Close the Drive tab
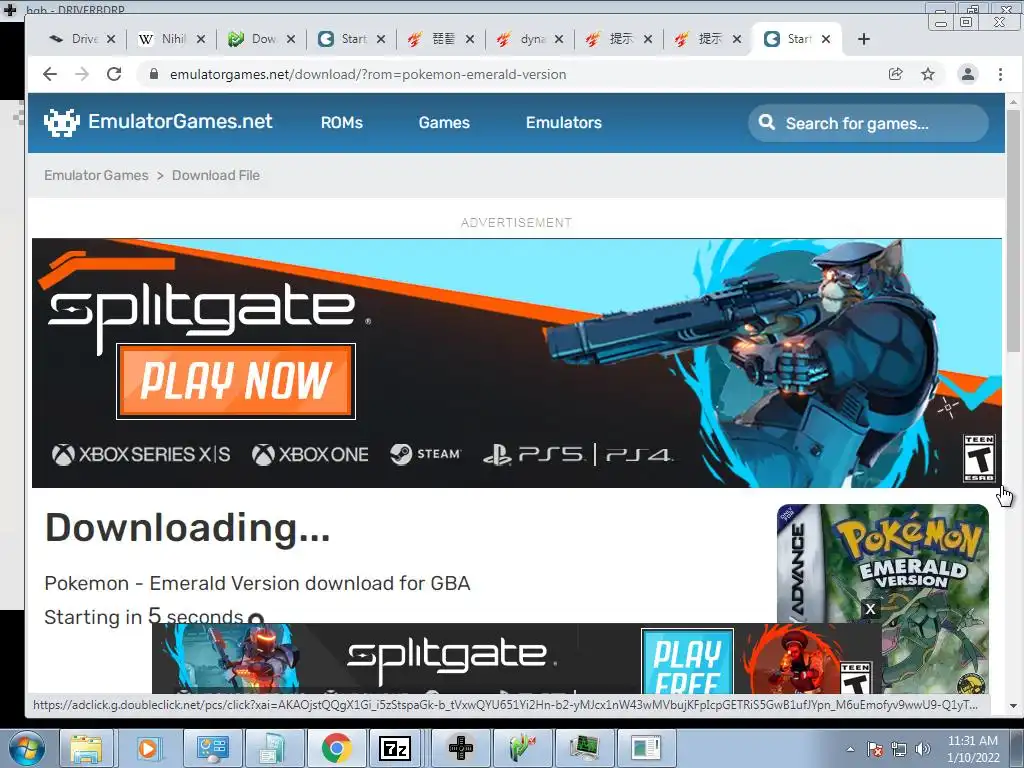1024x768 pixels. [111, 39]
